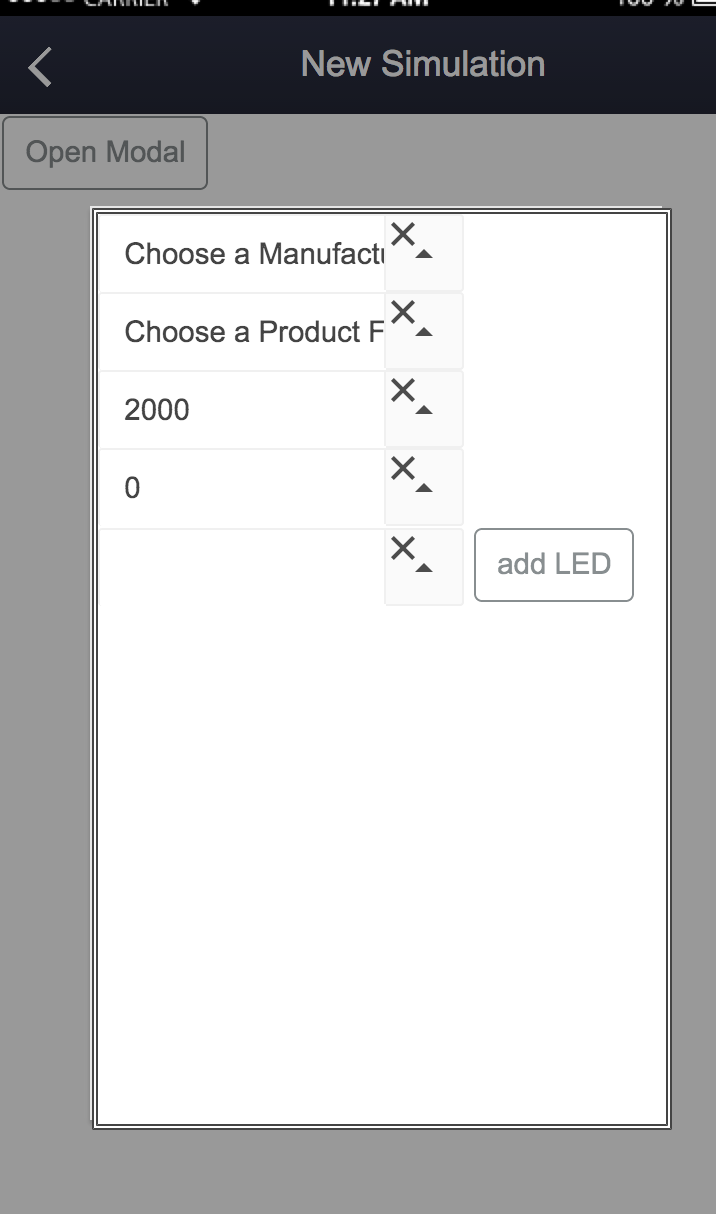Clear the 2000 value with X
The image size is (716, 1214).
[403, 391]
